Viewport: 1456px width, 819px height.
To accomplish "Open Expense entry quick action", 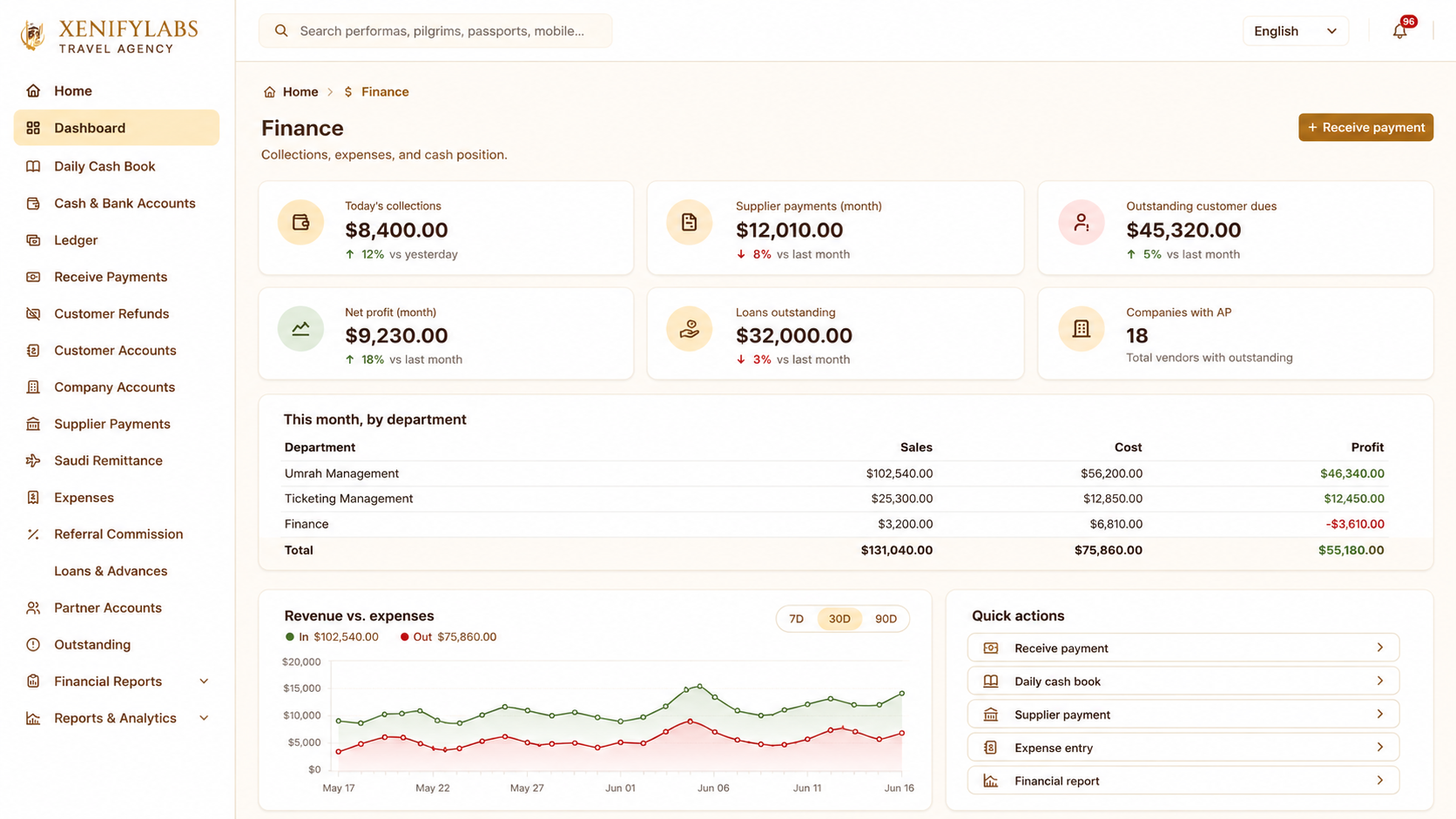I will click(1183, 747).
